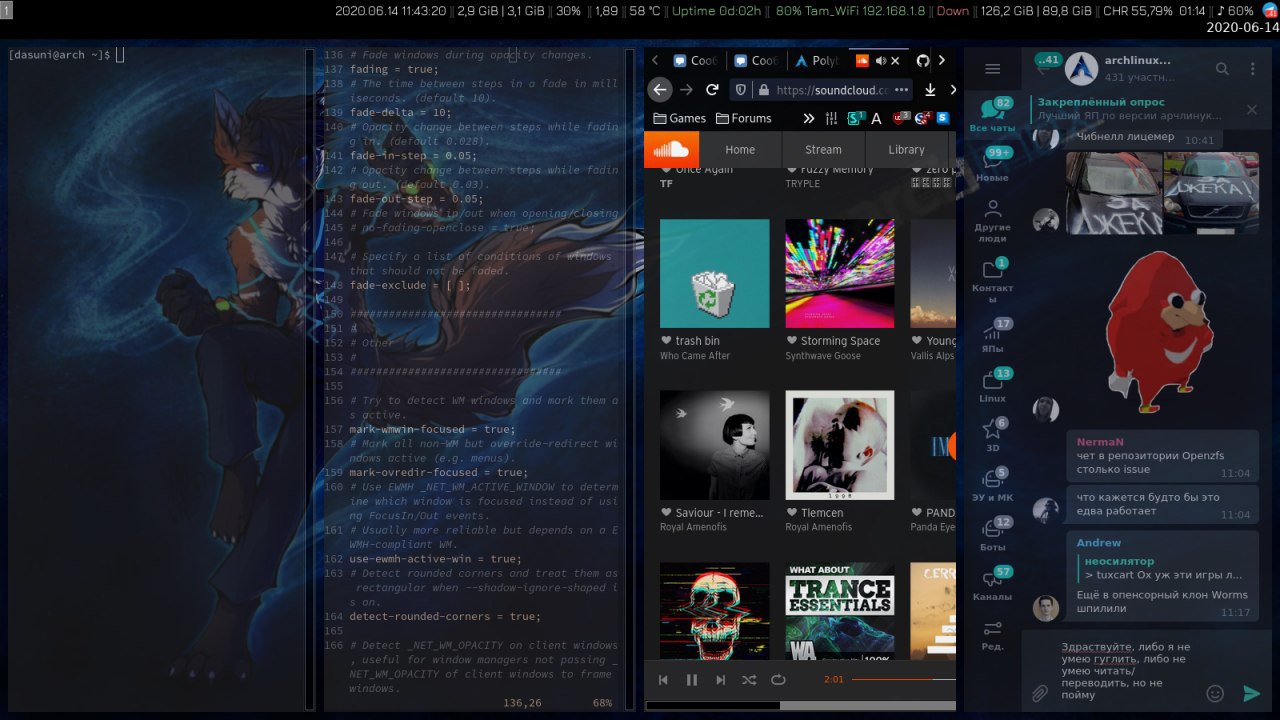
Task: Open the Каналы chat folder
Action: [x=992, y=584]
